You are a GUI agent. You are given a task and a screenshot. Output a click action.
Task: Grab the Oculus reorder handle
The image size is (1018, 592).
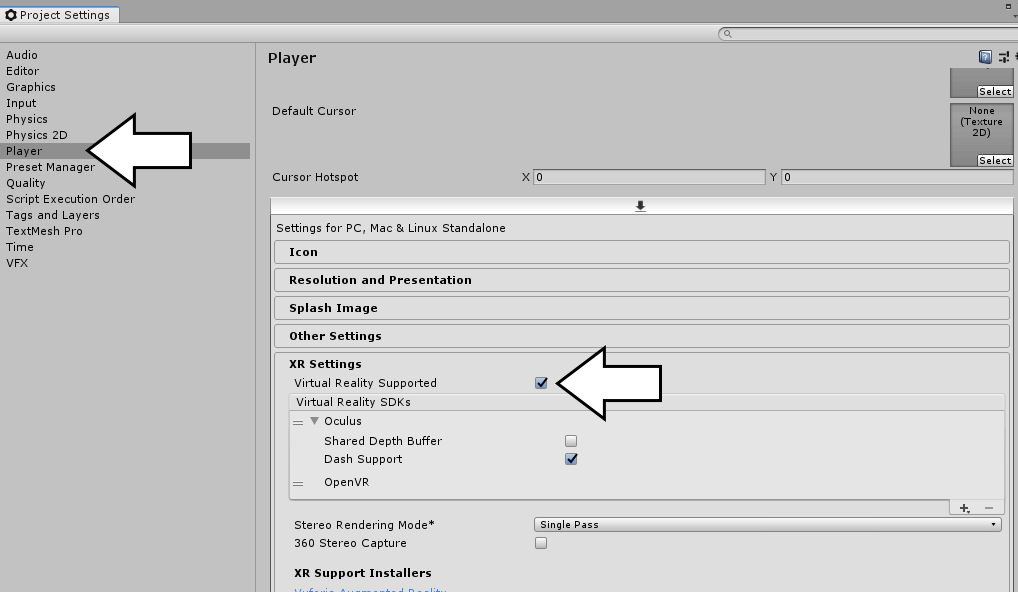click(298, 423)
